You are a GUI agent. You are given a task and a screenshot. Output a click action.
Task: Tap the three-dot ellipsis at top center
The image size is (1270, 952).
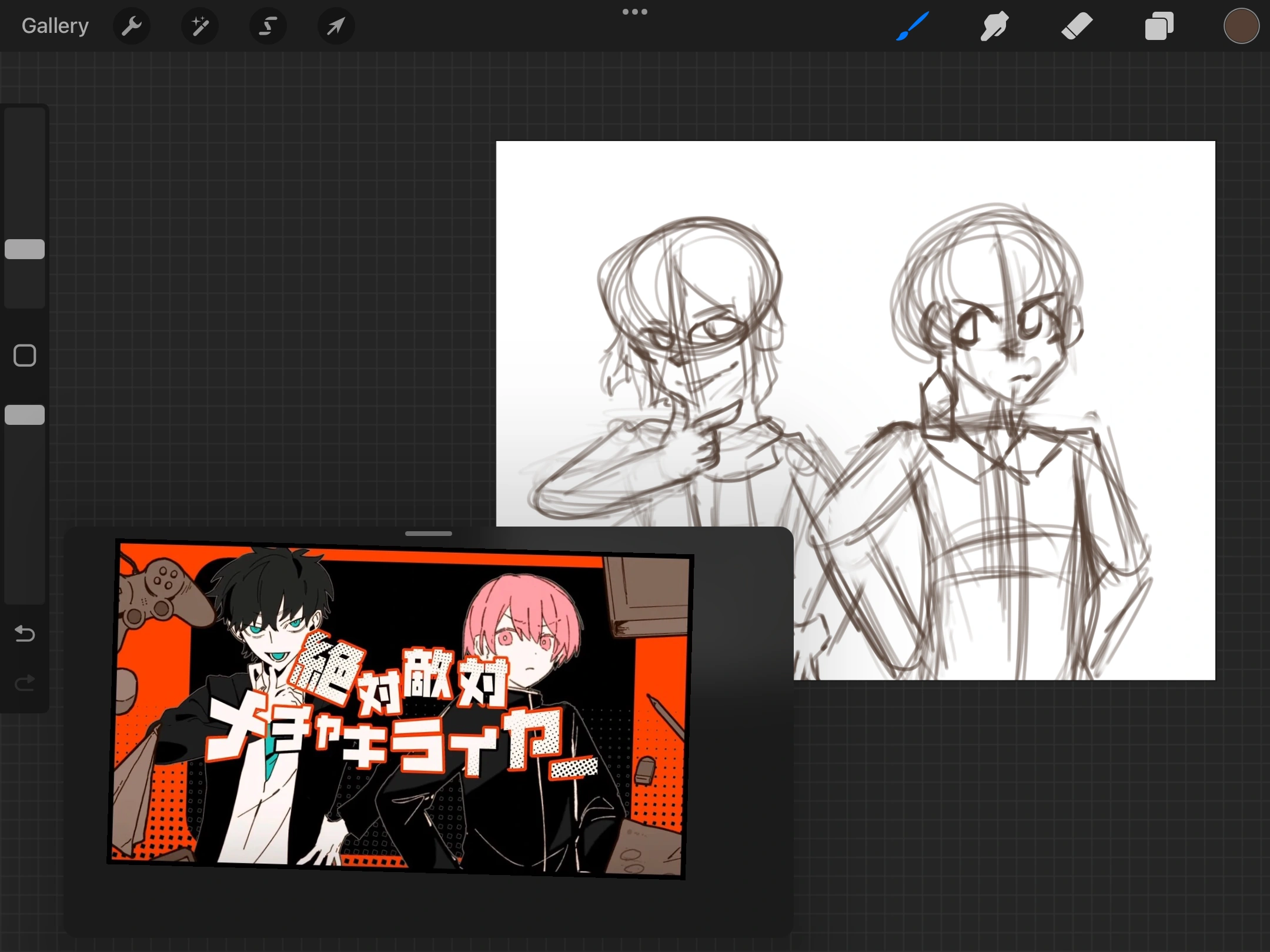point(634,11)
